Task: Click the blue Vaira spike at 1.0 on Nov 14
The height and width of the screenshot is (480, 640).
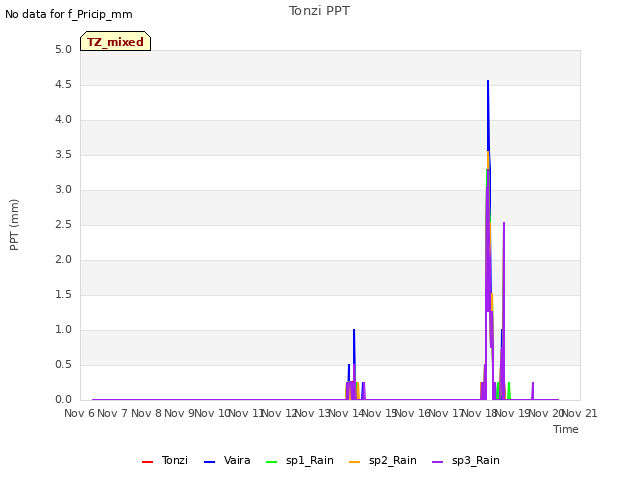Action: 354,330
